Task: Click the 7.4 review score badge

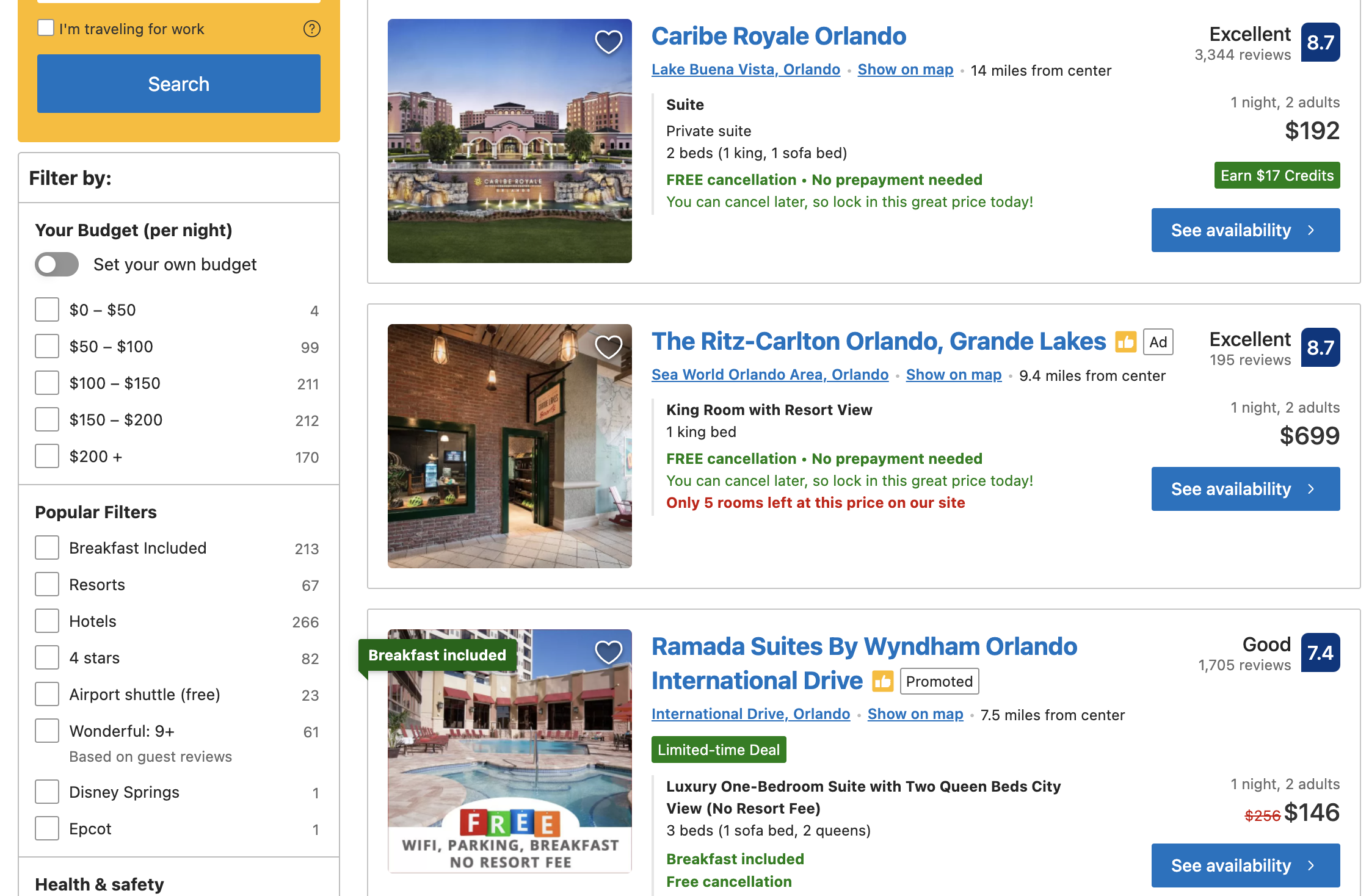Action: pos(1320,652)
